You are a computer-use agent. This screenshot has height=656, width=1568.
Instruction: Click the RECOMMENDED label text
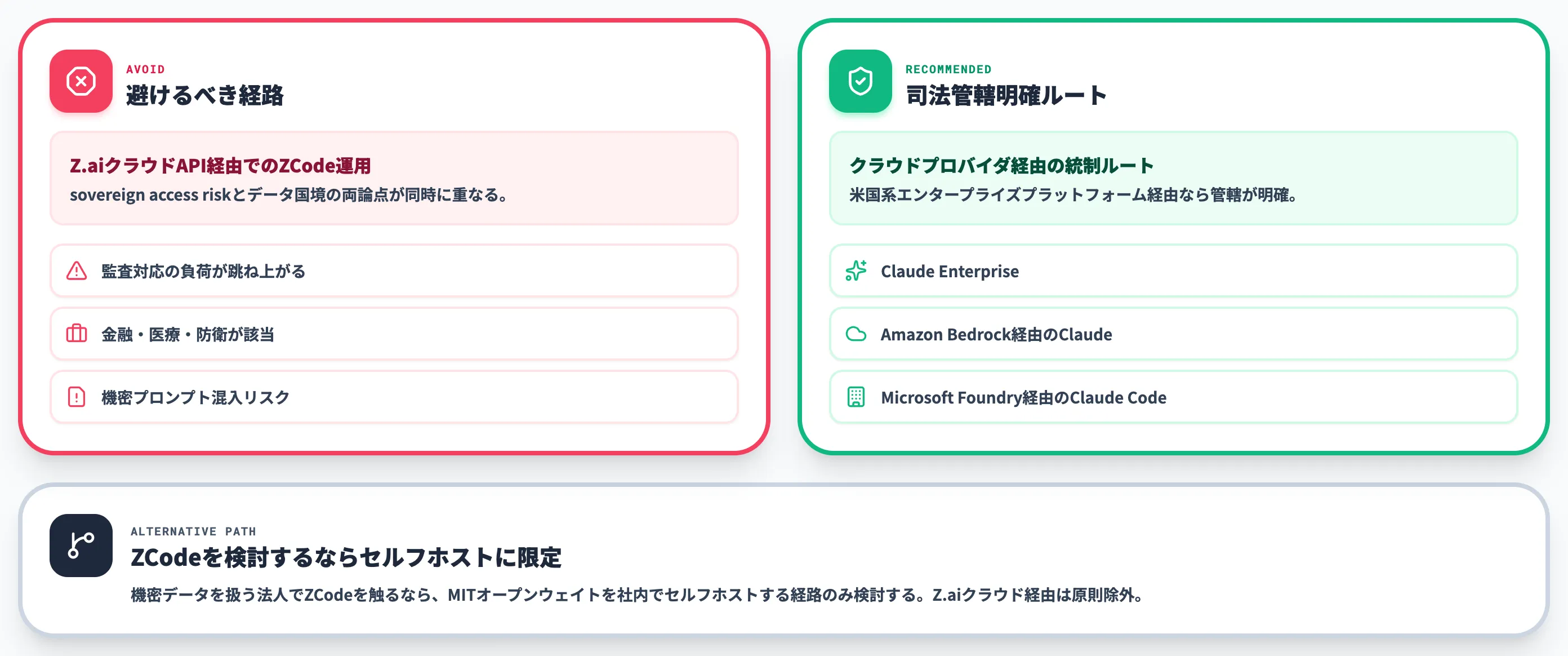[x=948, y=69]
